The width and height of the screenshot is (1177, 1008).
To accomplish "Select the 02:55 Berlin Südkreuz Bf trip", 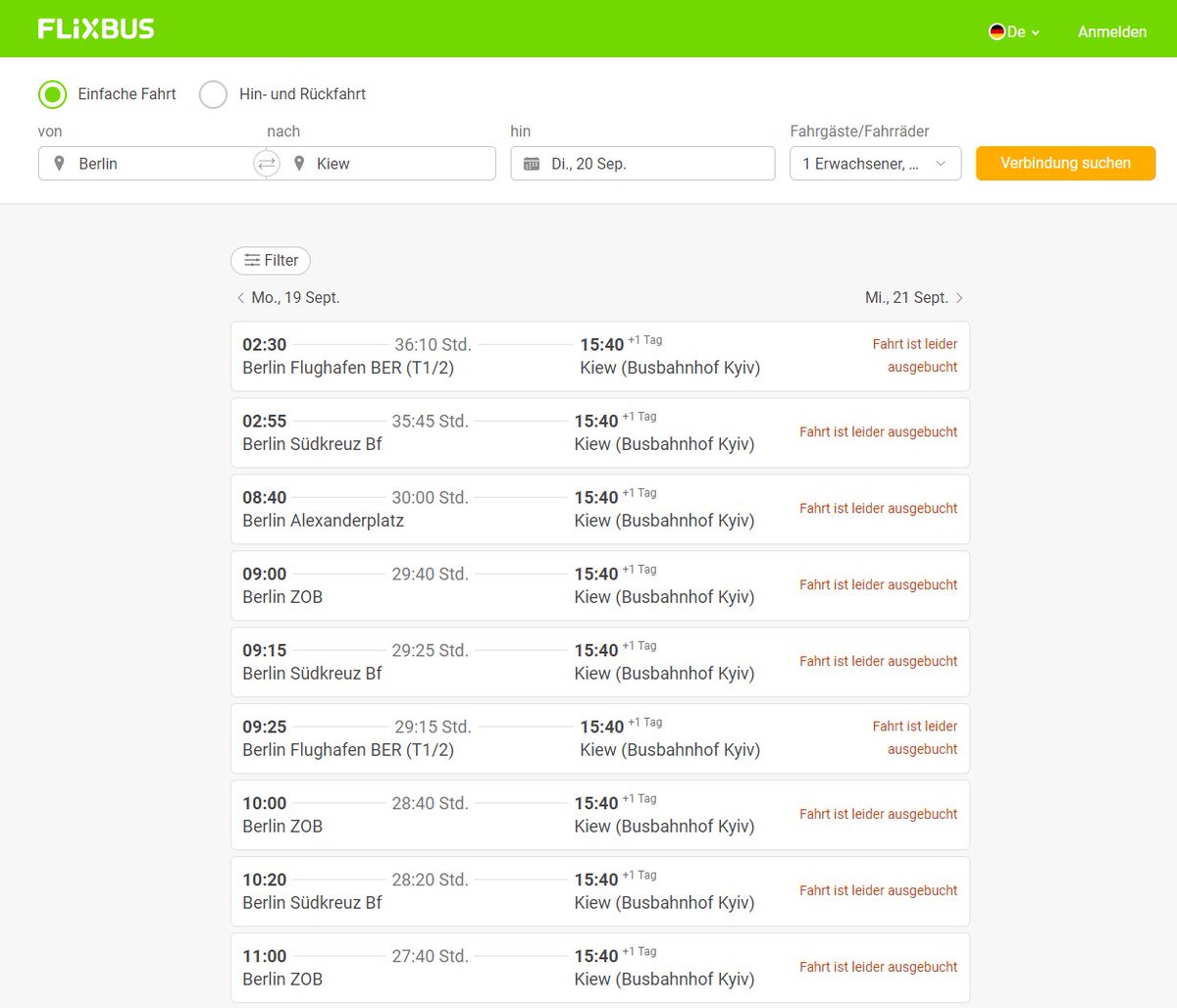I will click(600, 432).
